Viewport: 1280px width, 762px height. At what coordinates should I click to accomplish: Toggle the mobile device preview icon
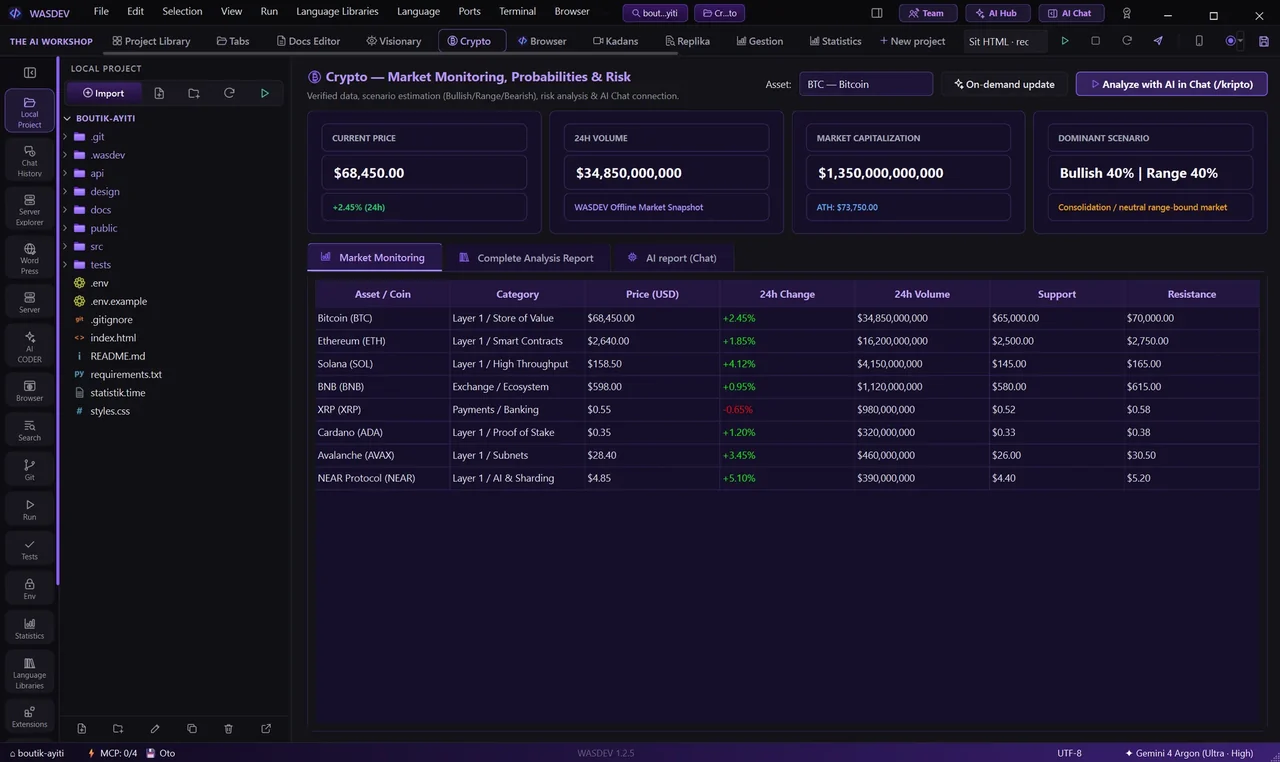coord(1199,41)
